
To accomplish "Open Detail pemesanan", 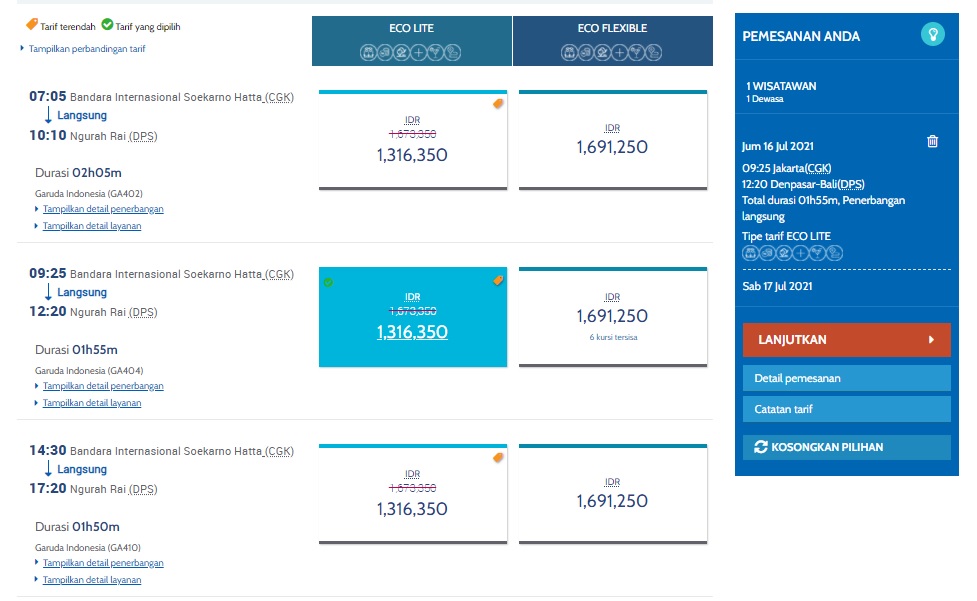I will [x=846, y=379].
